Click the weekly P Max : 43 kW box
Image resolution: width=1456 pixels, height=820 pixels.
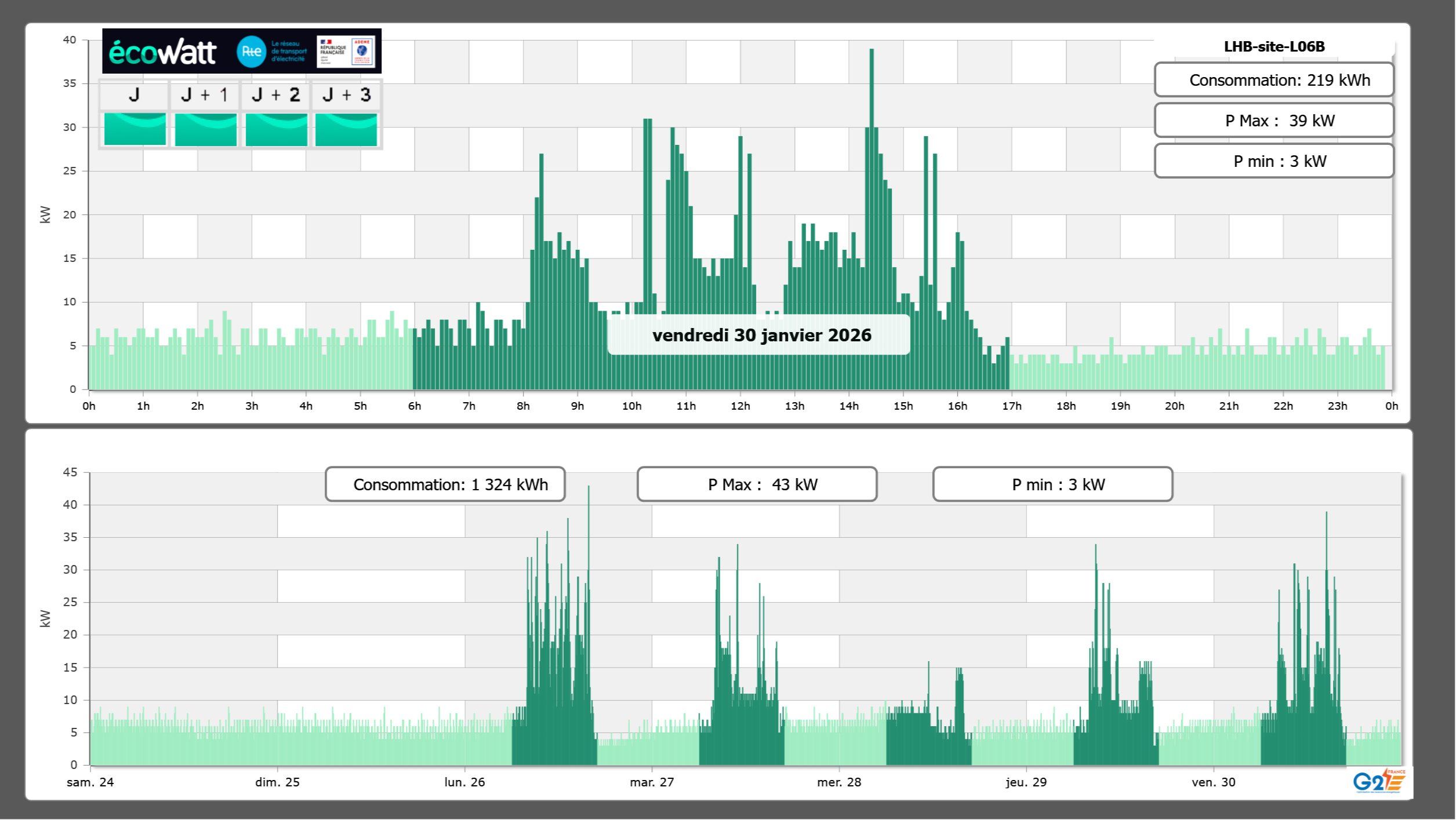757,484
